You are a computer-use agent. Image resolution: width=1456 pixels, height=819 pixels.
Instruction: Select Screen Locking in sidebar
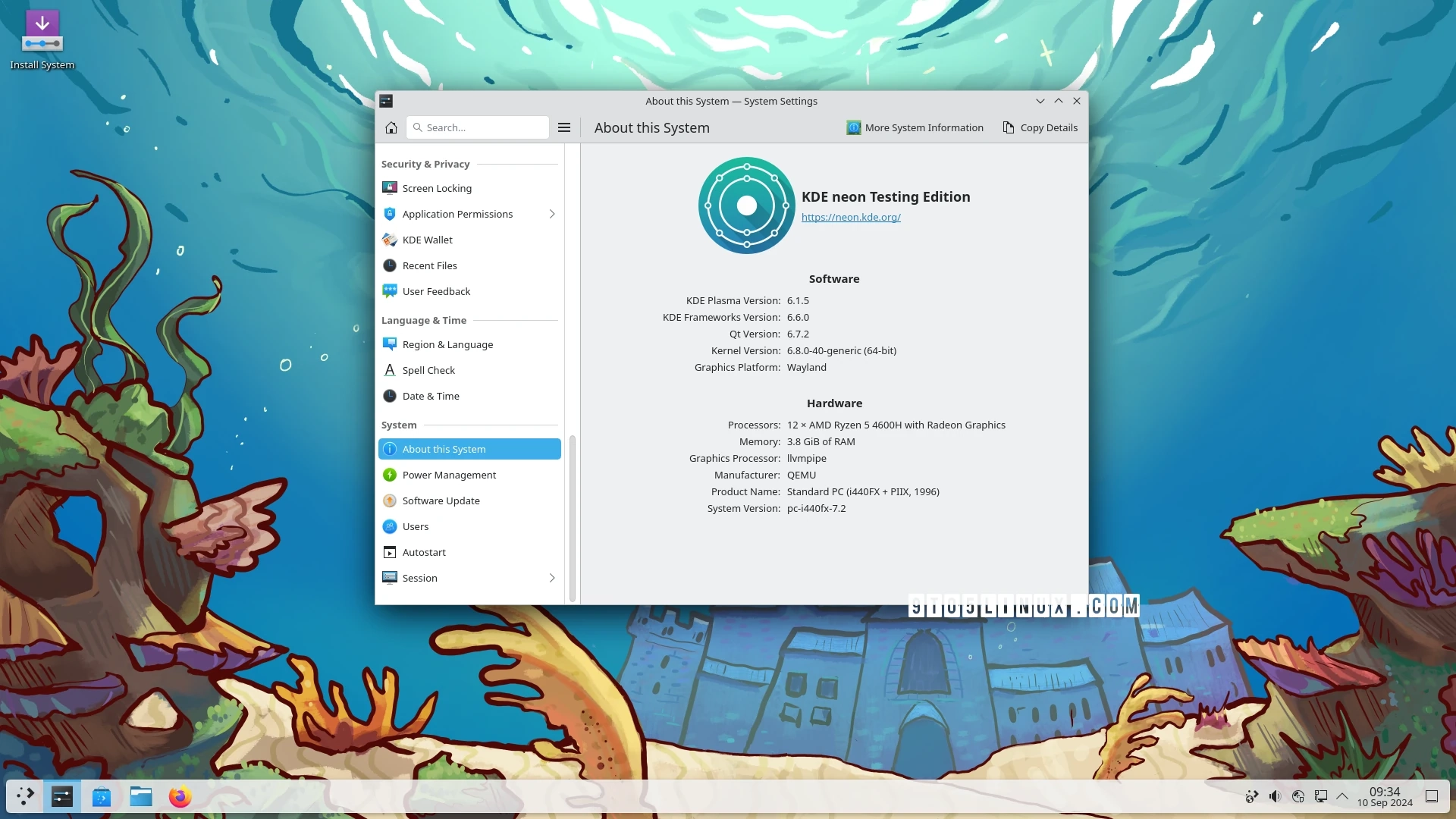[x=469, y=188]
